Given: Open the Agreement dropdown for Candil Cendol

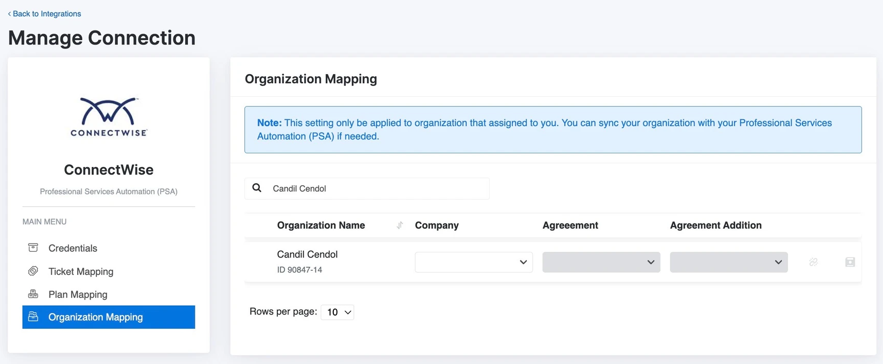Looking at the screenshot, I should [601, 262].
